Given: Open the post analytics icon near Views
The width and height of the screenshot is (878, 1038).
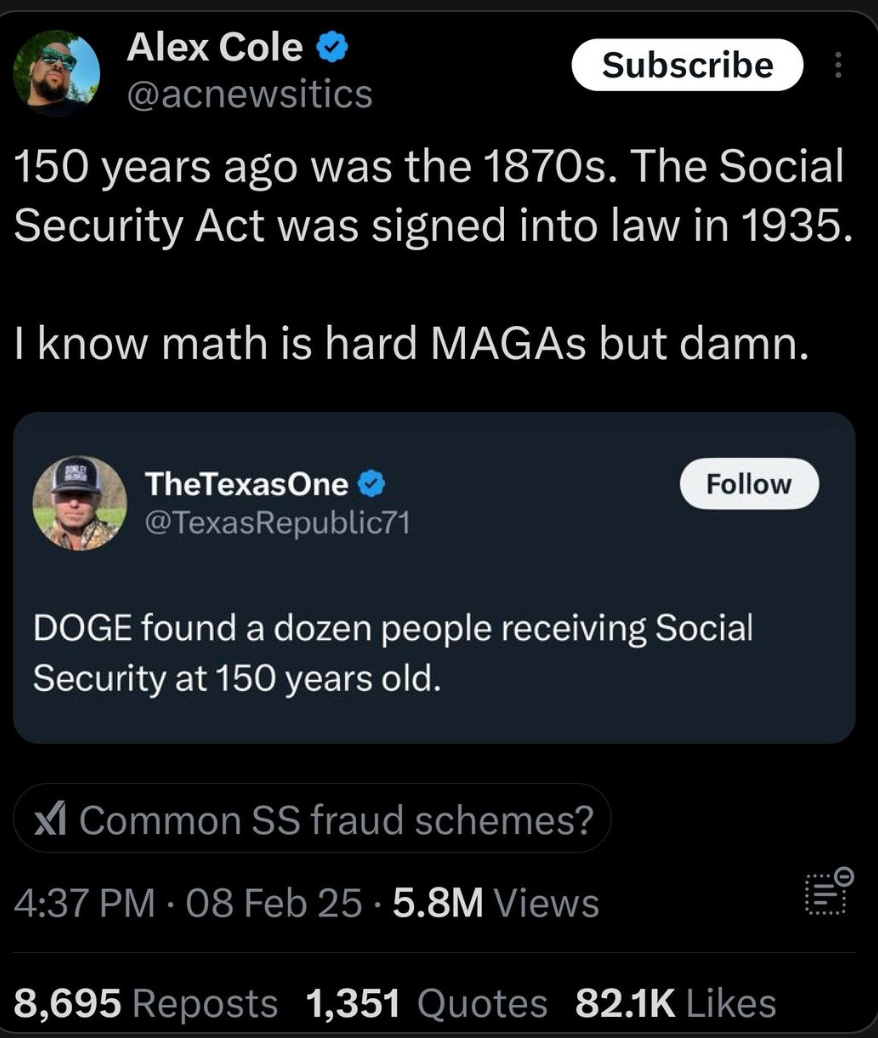Looking at the screenshot, I should [828, 892].
